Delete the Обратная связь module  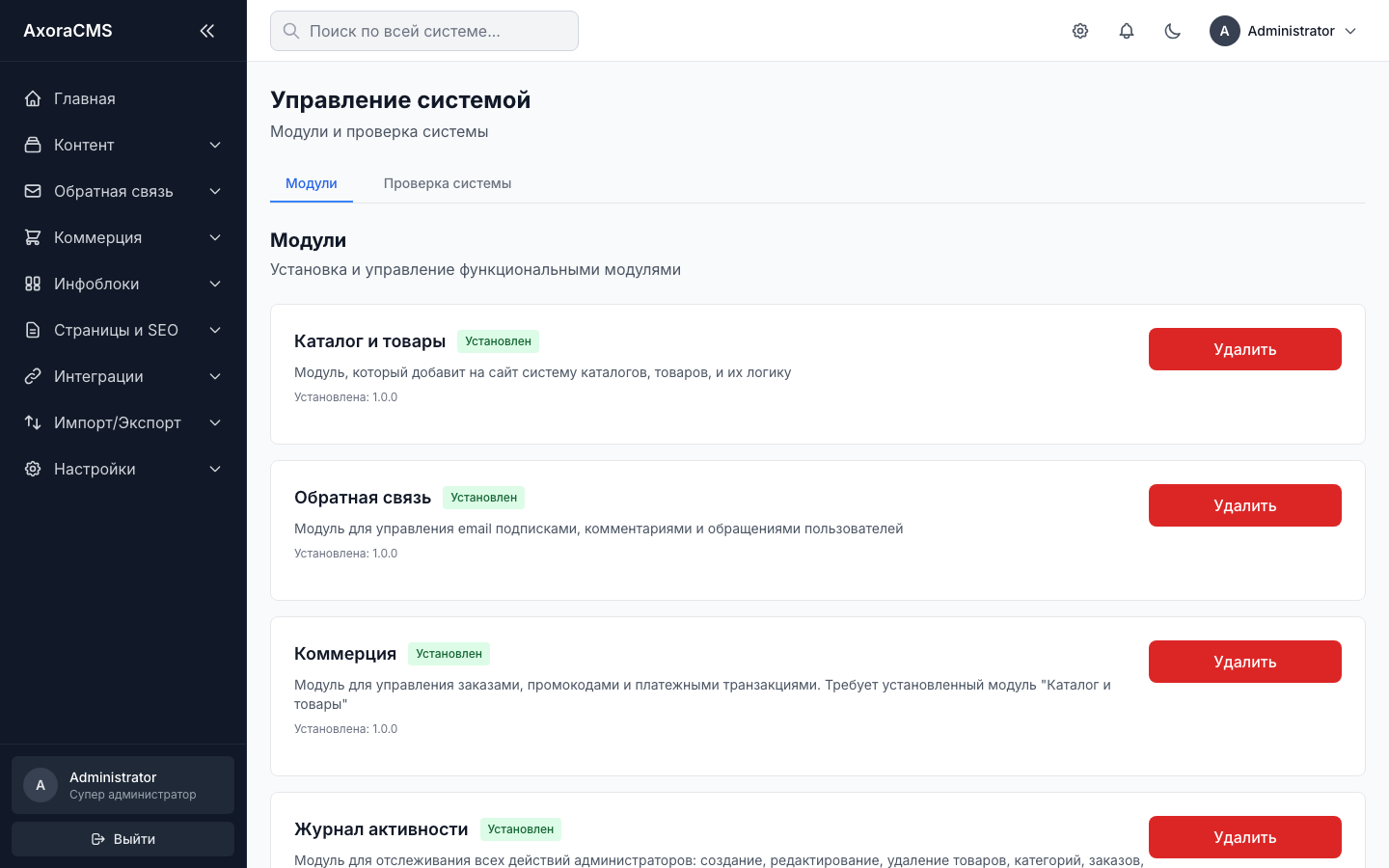pos(1245,505)
